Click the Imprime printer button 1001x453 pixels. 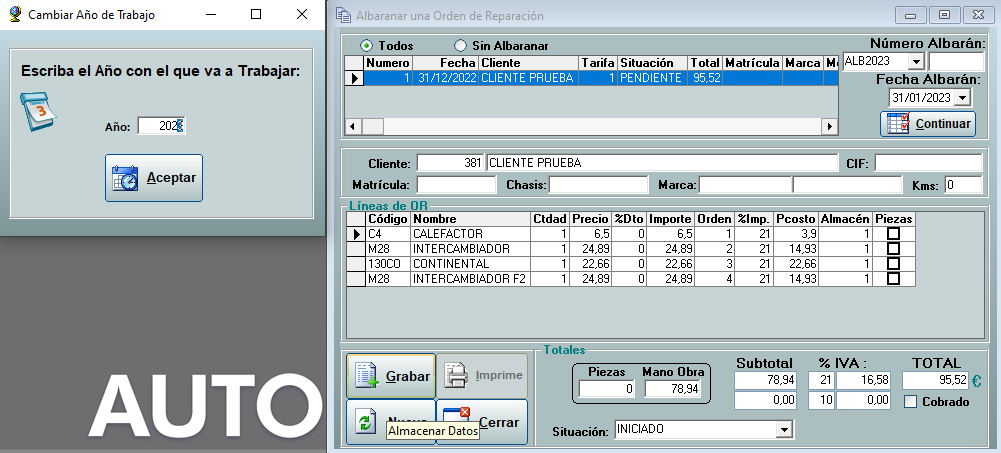click(x=483, y=376)
